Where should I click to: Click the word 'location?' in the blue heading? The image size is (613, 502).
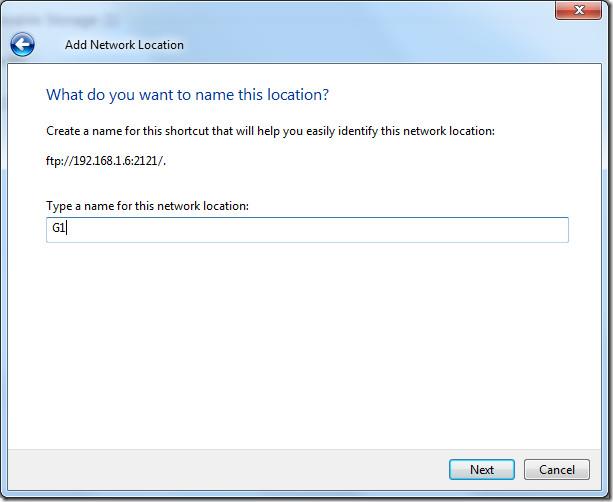pyautogui.click(x=298, y=95)
